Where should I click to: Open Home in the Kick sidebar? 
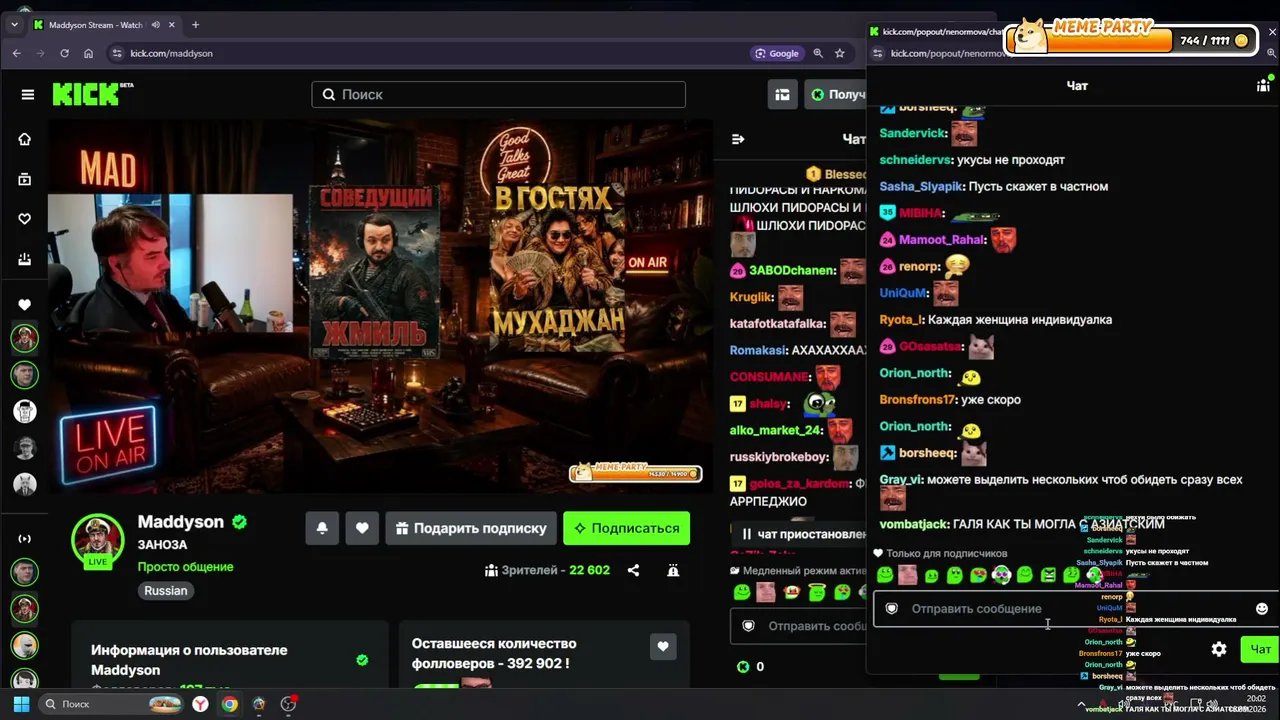pos(25,139)
